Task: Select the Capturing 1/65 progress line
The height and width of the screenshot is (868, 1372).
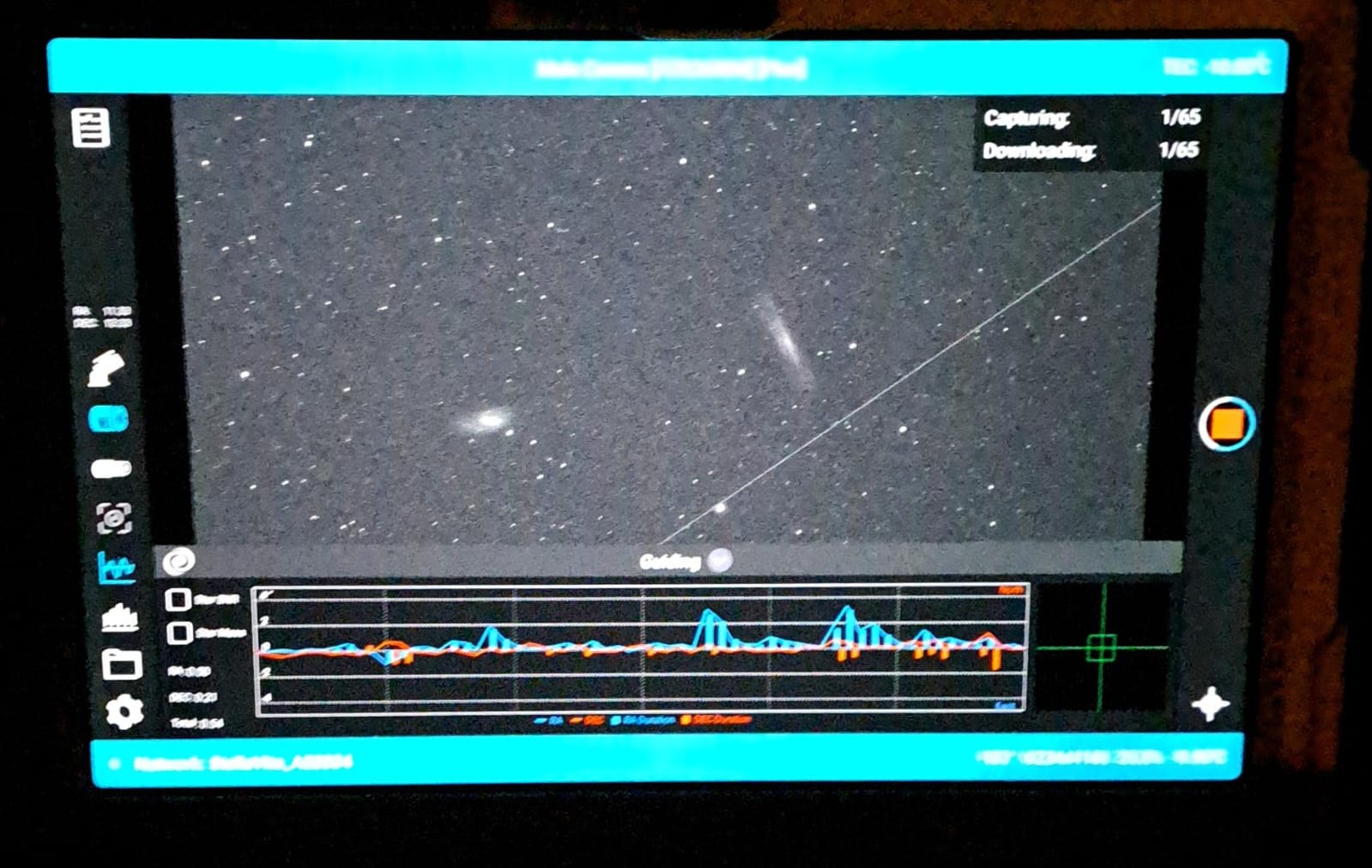Action: pyautogui.click(x=1091, y=118)
